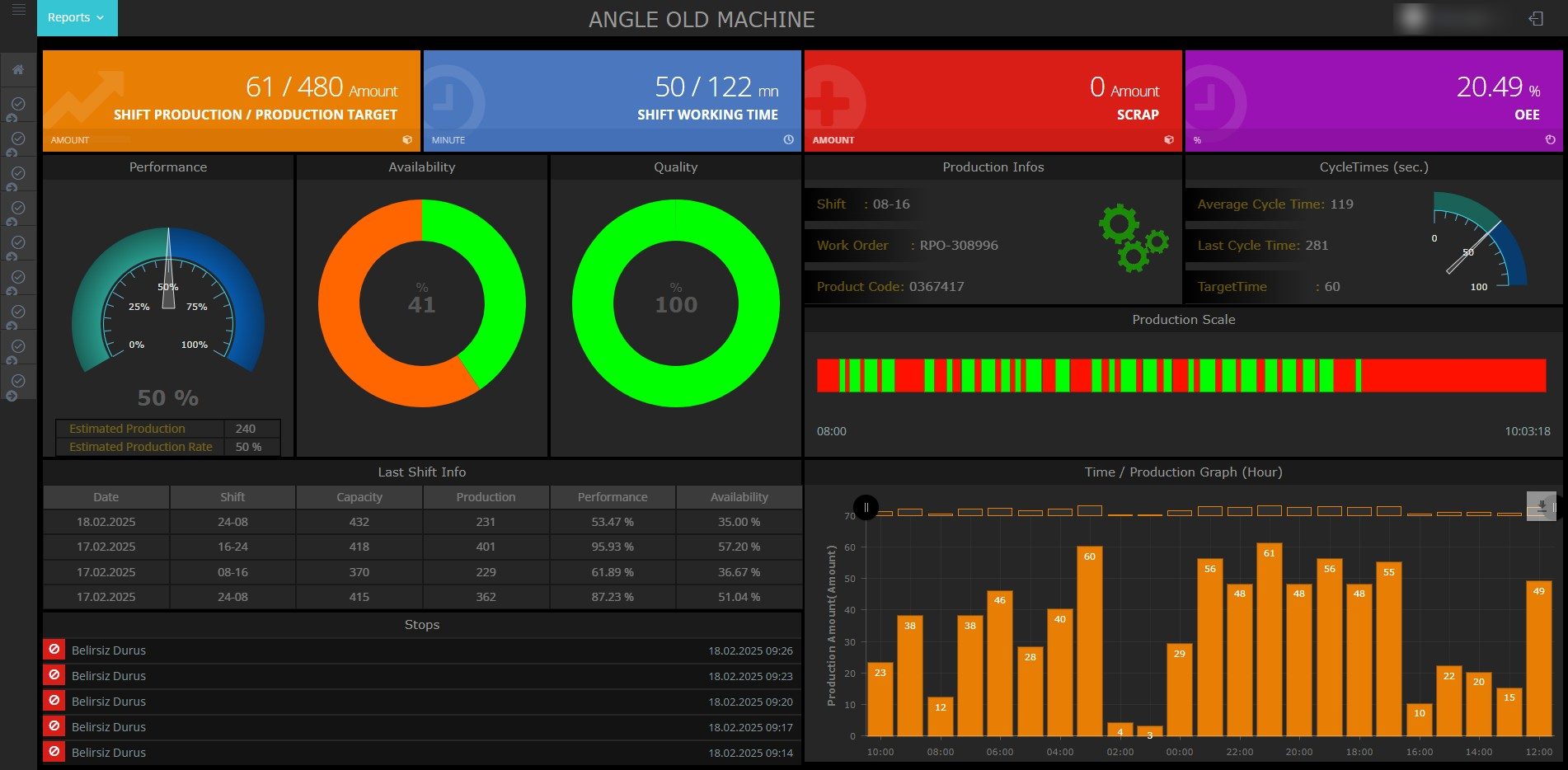1568x770 pixels.
Task: Click the 95.93 % performance cell
Action: click(613, 547)
